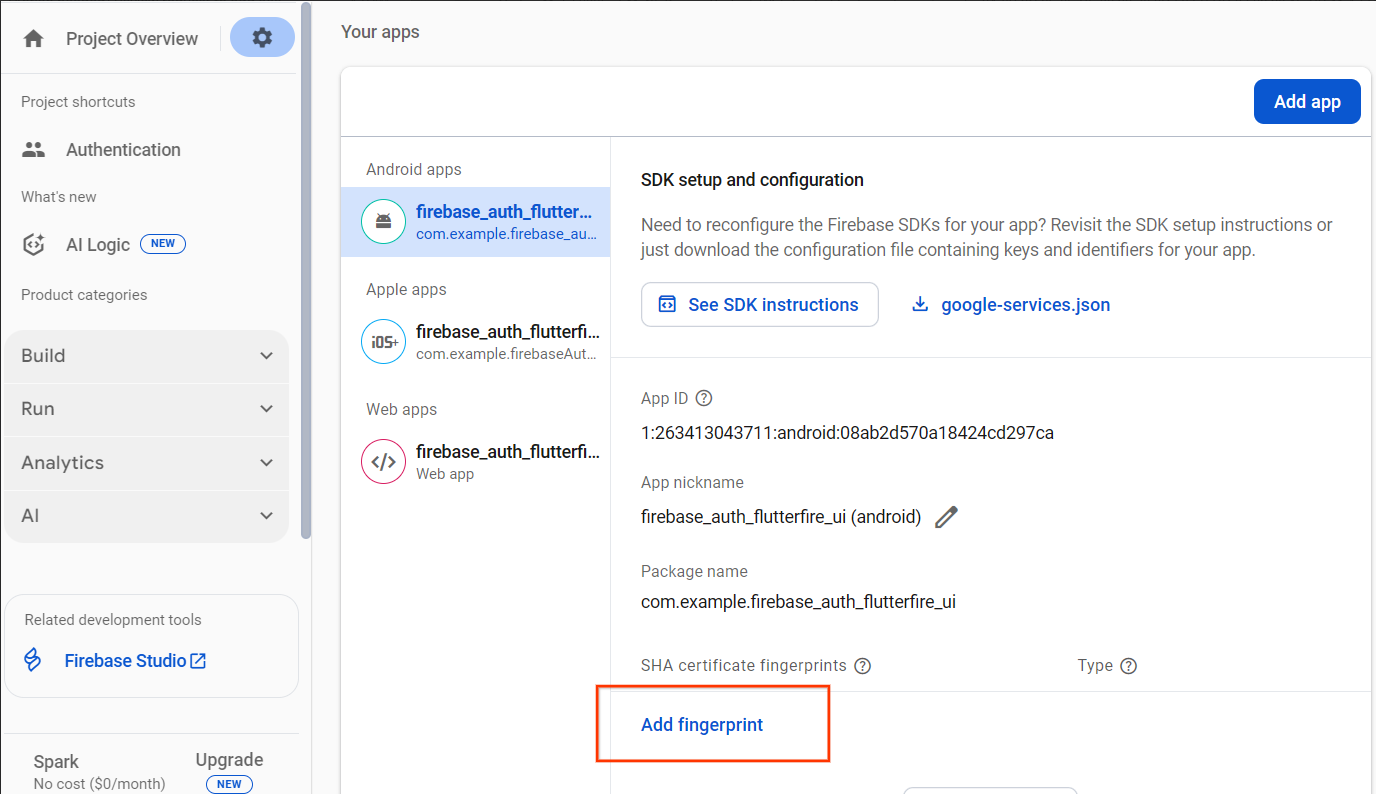Edit the app nickname using the pencil icon
Viewport: 1376px width, 794px height.
pyautogui.click(x=946, y=517)
